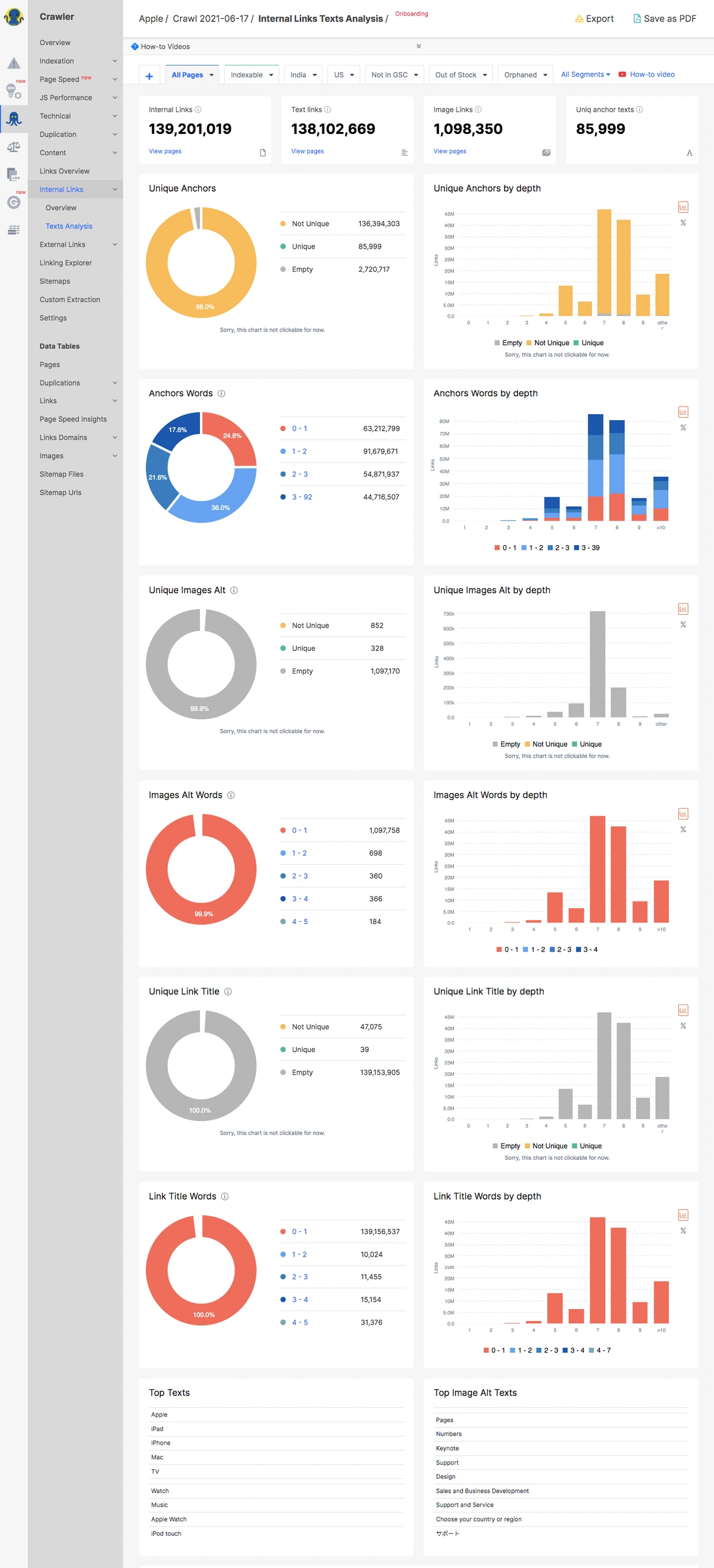Click the plus icon to add segment
This screenshot has height=1568, width=714.
tap(149, 76)
